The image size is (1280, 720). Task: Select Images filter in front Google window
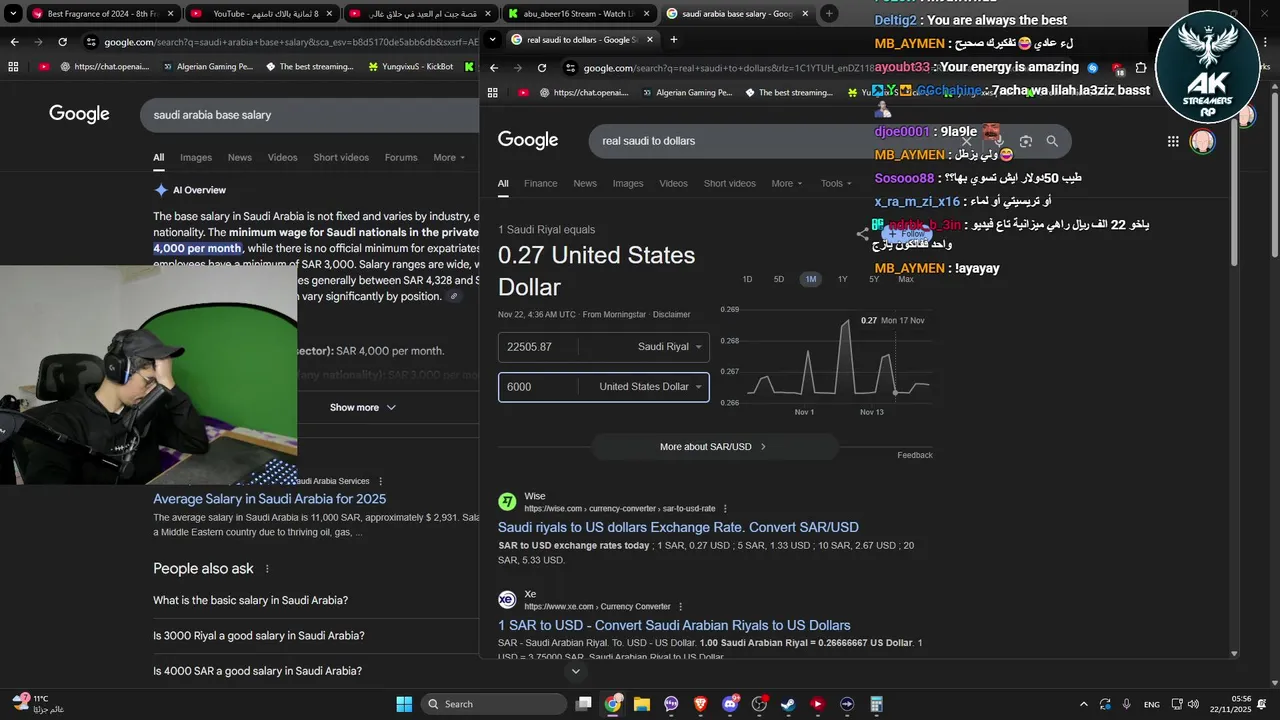[x=628, y=184]
